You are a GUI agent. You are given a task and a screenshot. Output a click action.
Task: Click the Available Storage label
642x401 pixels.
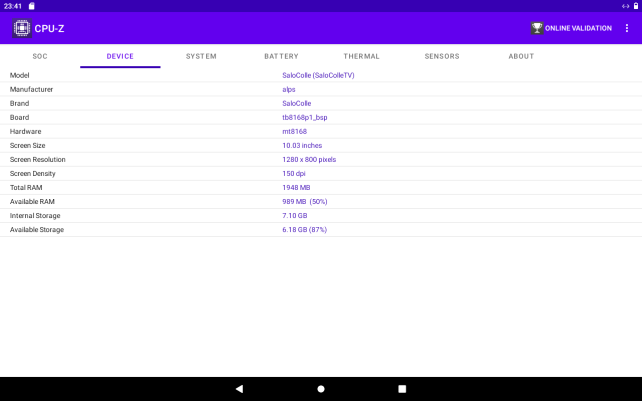point(37,230)
